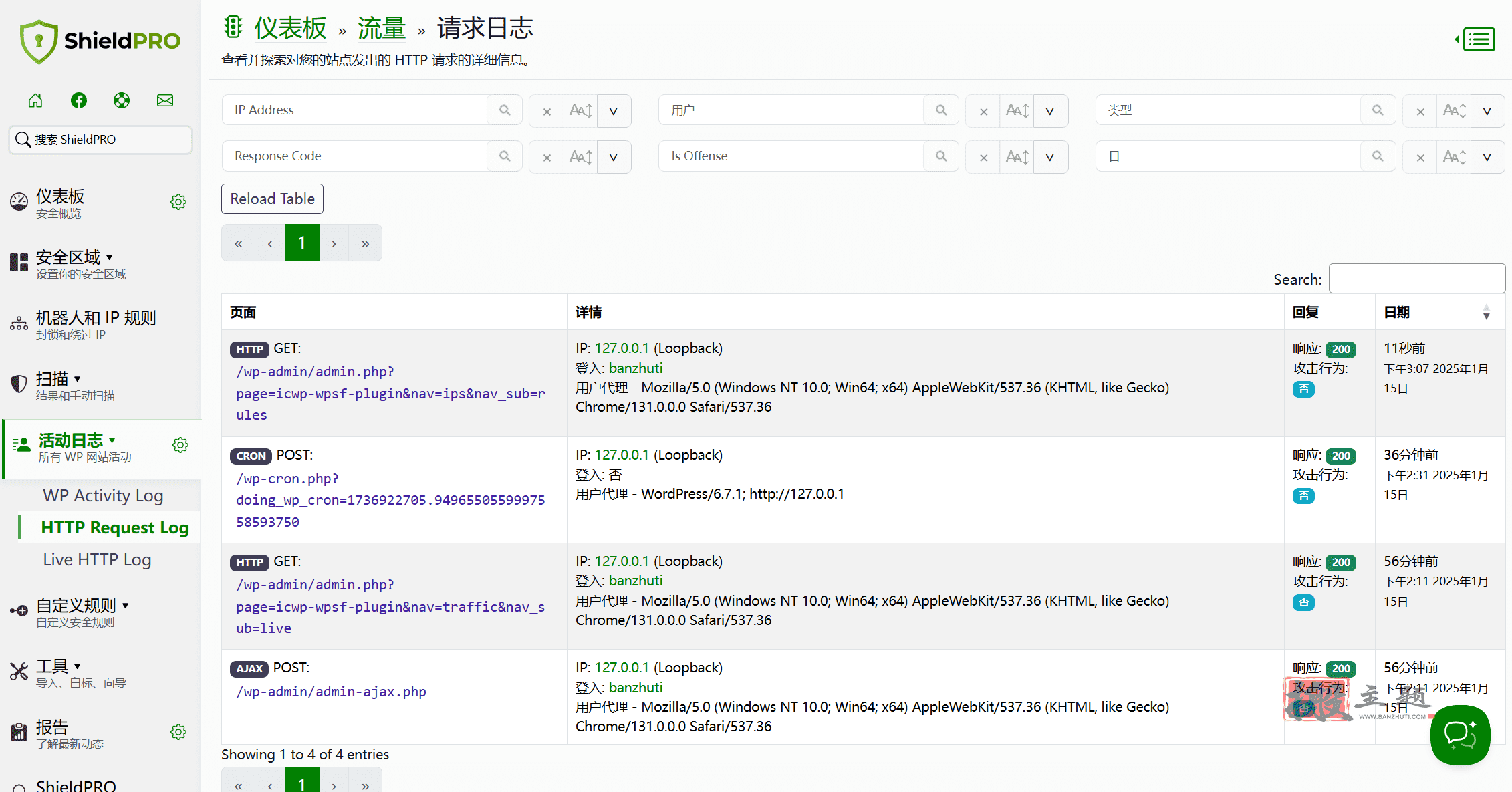The width and height of the screenshot is (1512, 792).
Task: Open the Facebook icon link
Action: [79, 100]
